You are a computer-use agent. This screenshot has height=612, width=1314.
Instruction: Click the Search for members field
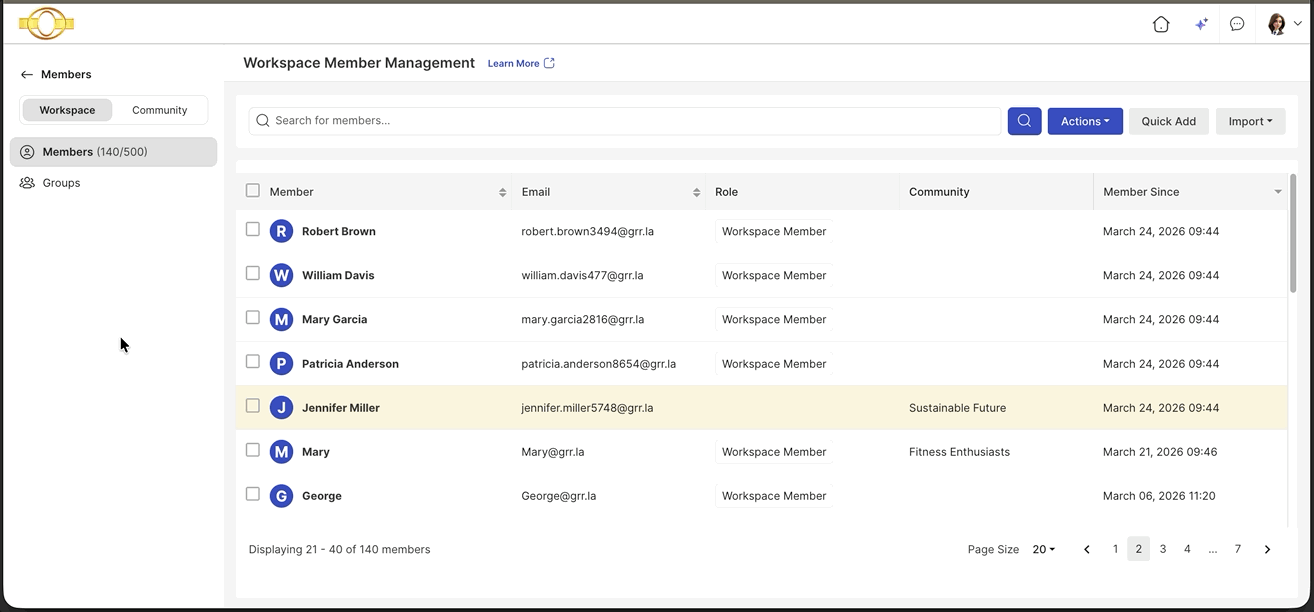point(625,121)
